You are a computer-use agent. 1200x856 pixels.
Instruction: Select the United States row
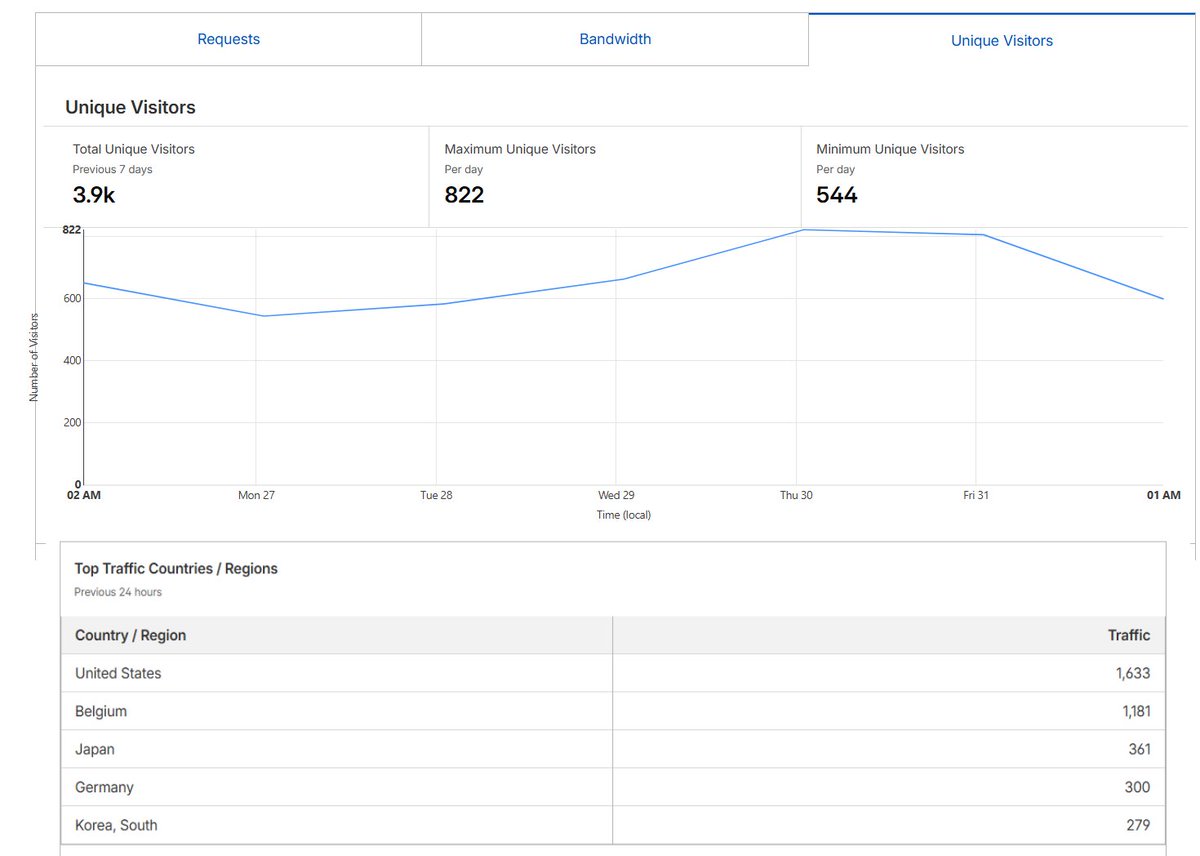coord(613,673)
